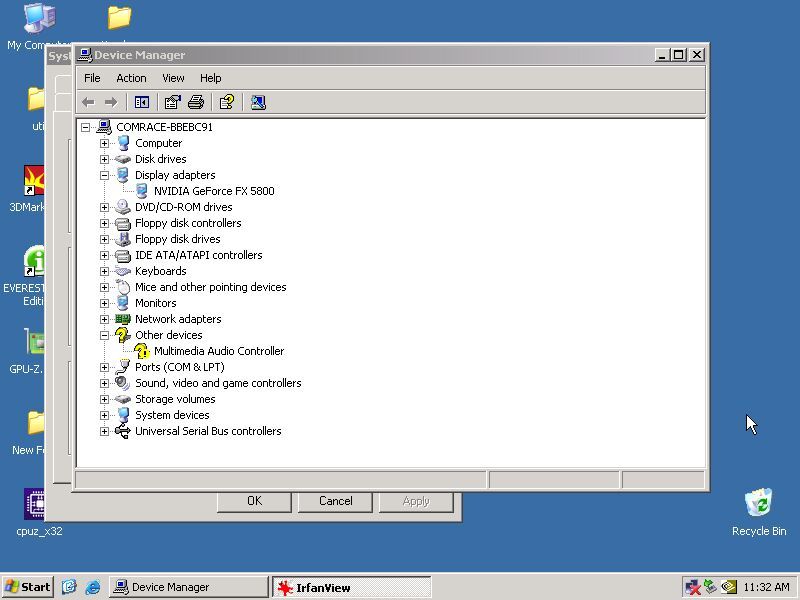Screen dimensions: 800x600
Task: Open the Help menu
Action: [210, 78]
